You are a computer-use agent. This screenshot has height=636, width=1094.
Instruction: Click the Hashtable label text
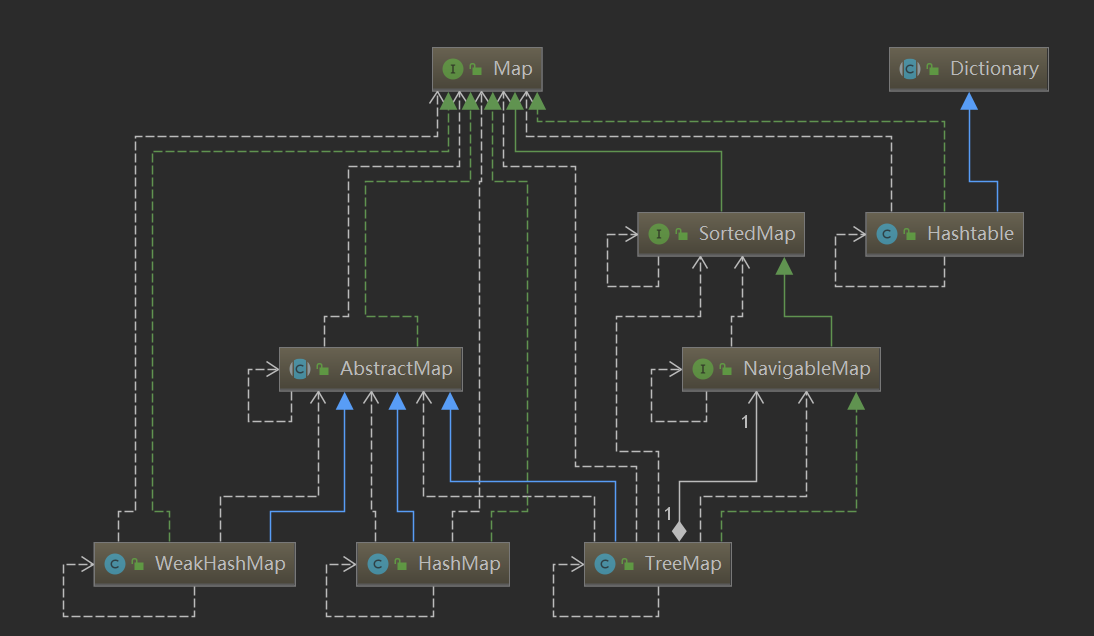click(x=970, y=234)
